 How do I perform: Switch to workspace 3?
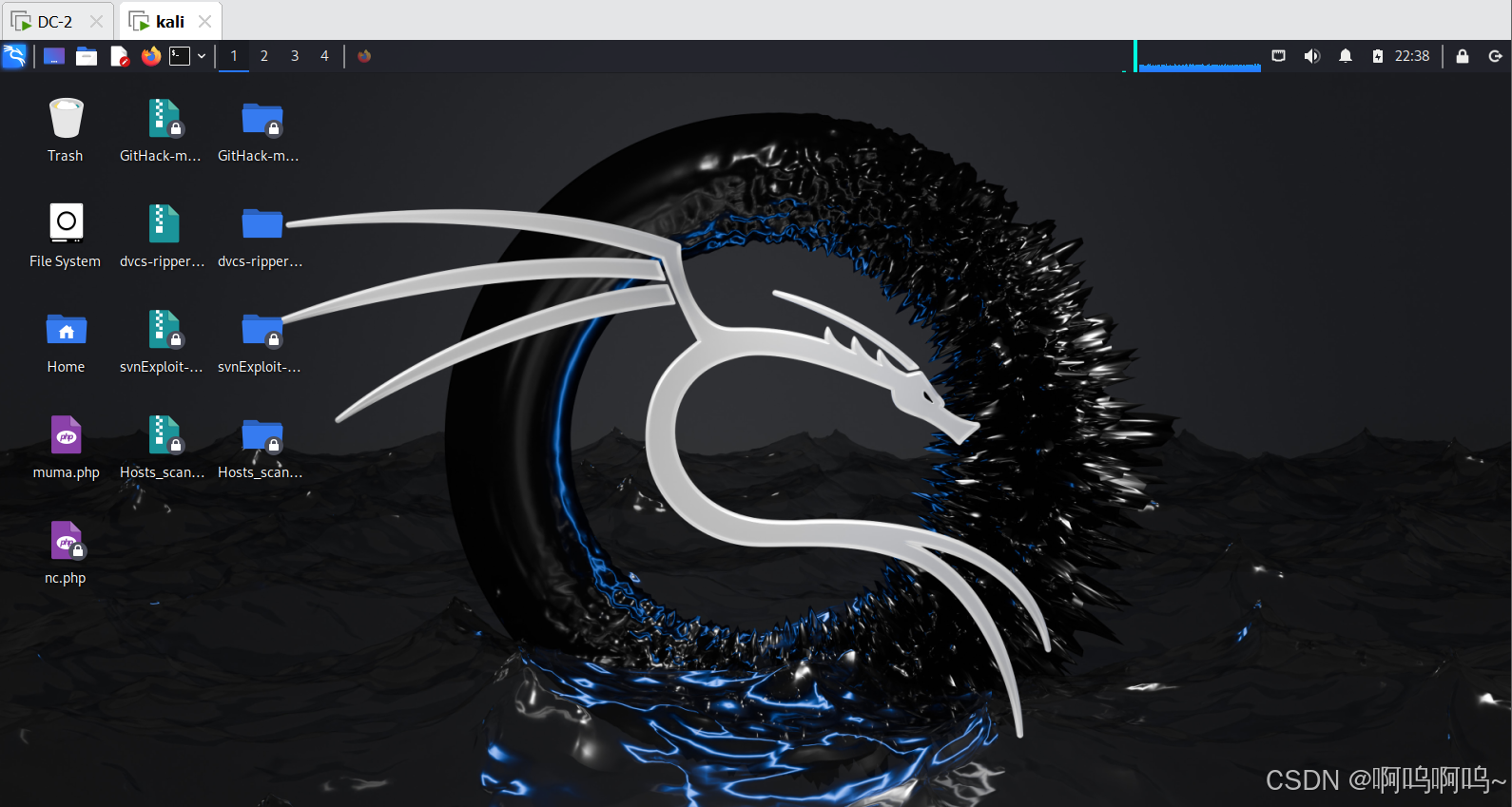point(295,56)
